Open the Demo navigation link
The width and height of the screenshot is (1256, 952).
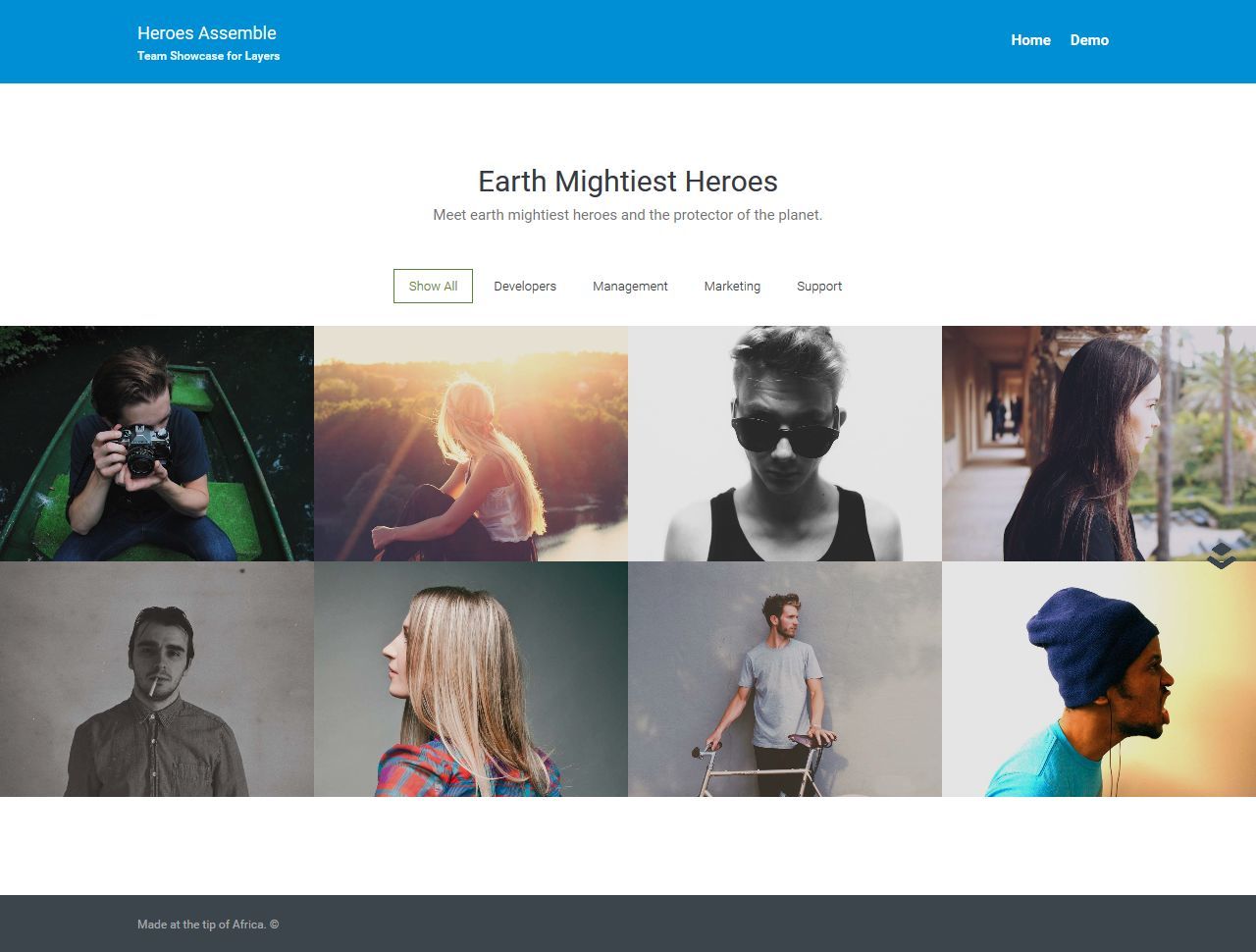click(x=1089, y=40)
